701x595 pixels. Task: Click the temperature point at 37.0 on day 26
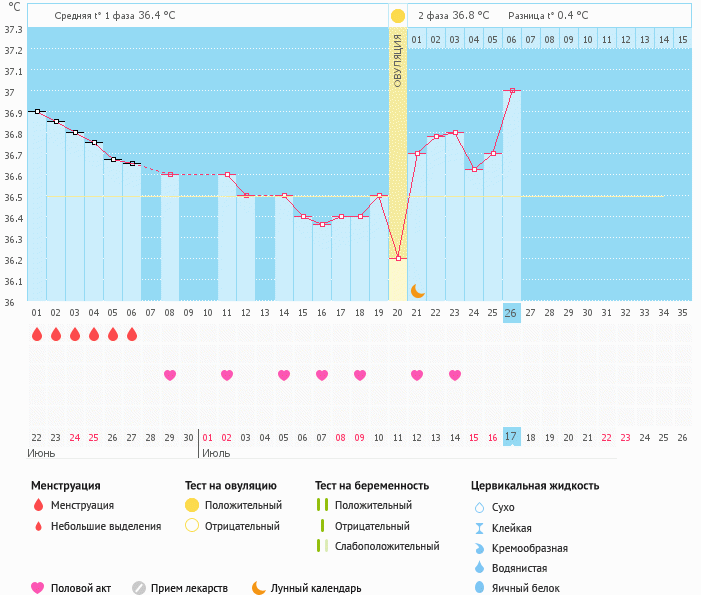pos(512,91)
